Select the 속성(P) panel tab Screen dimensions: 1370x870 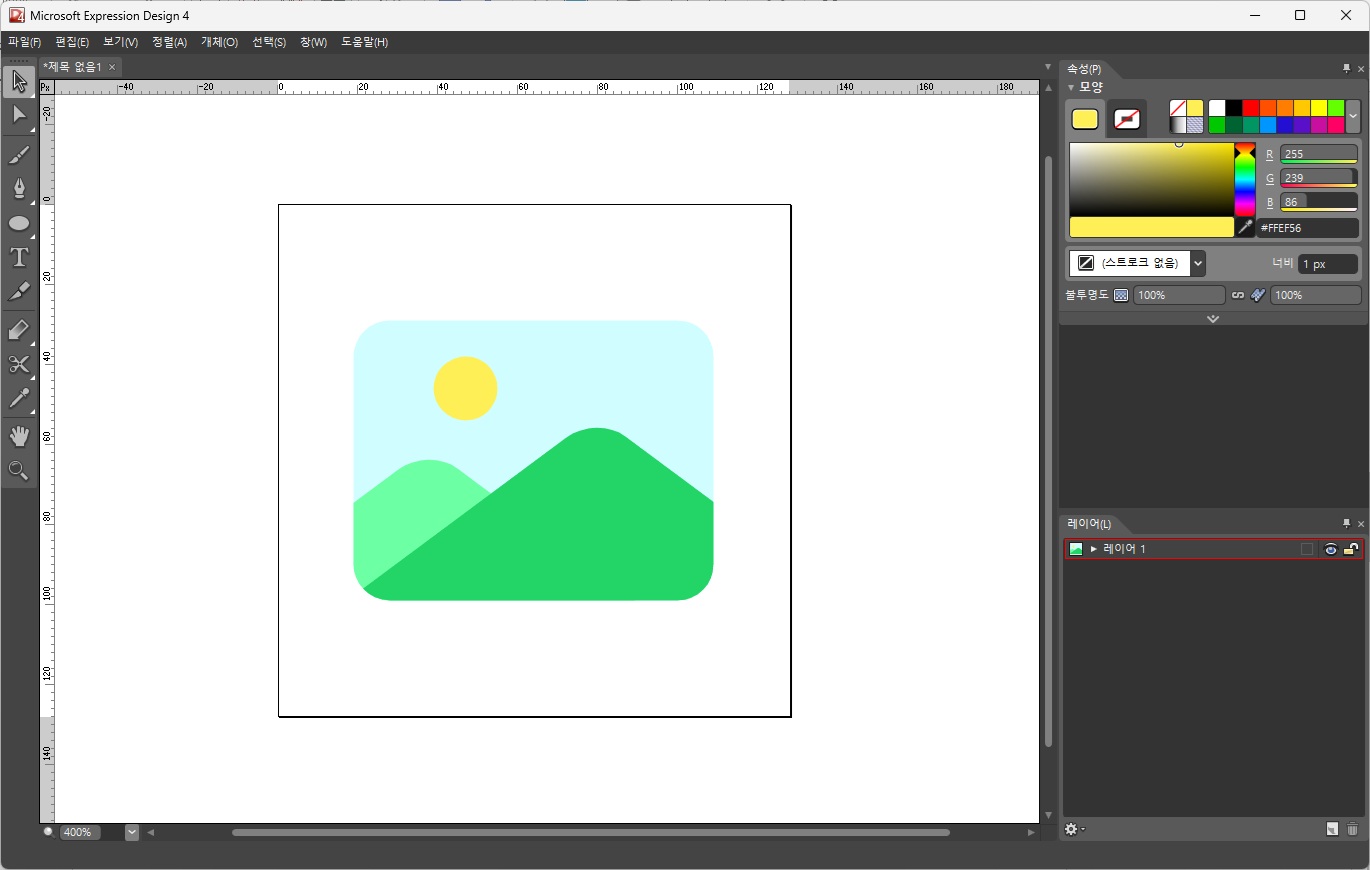[x=1084, y=69]
